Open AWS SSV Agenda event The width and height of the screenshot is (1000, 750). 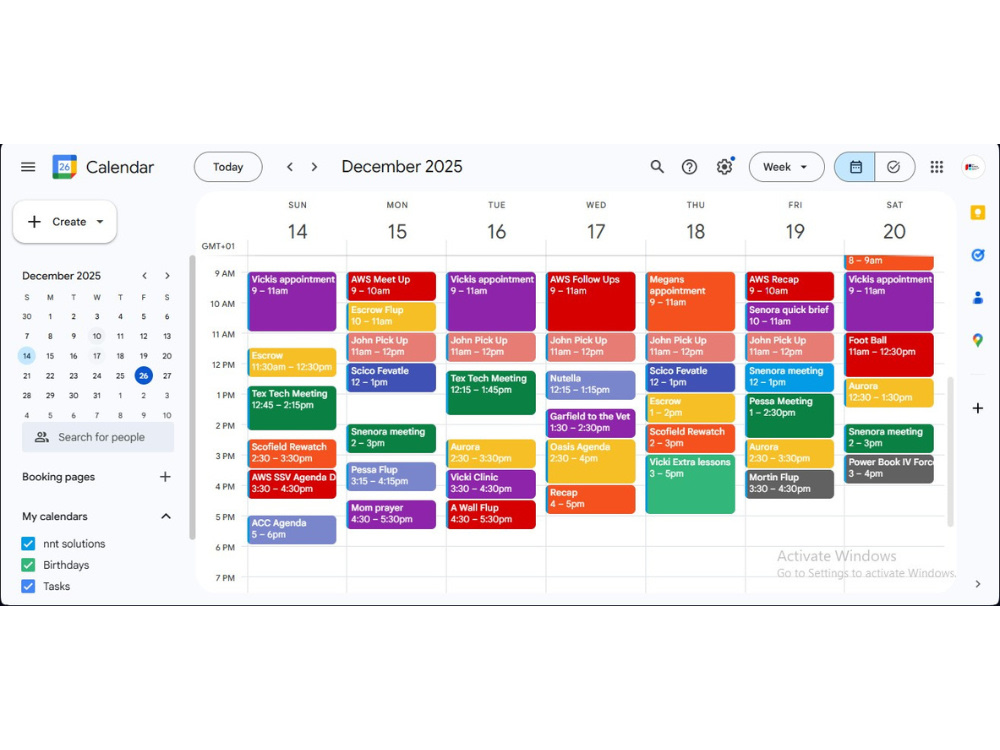(x=291, y=483)
